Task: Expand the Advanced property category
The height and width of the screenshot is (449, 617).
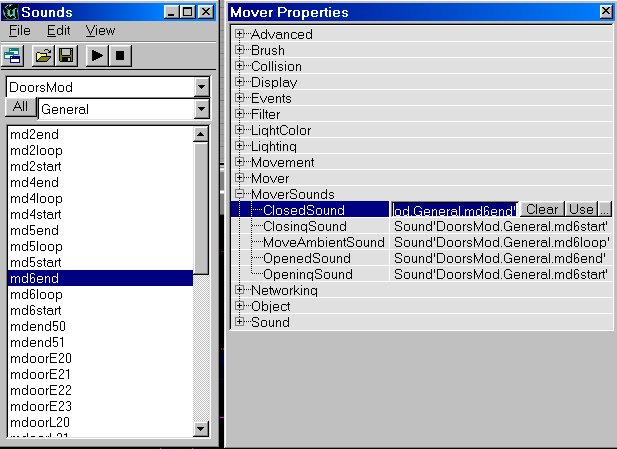Action: click(240, 34)
